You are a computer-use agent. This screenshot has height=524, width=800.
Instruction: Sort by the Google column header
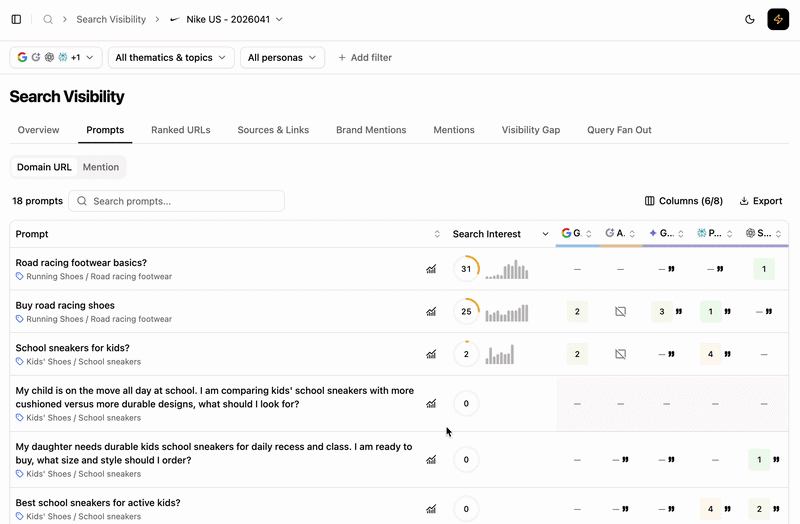click(x=577, y=233)
